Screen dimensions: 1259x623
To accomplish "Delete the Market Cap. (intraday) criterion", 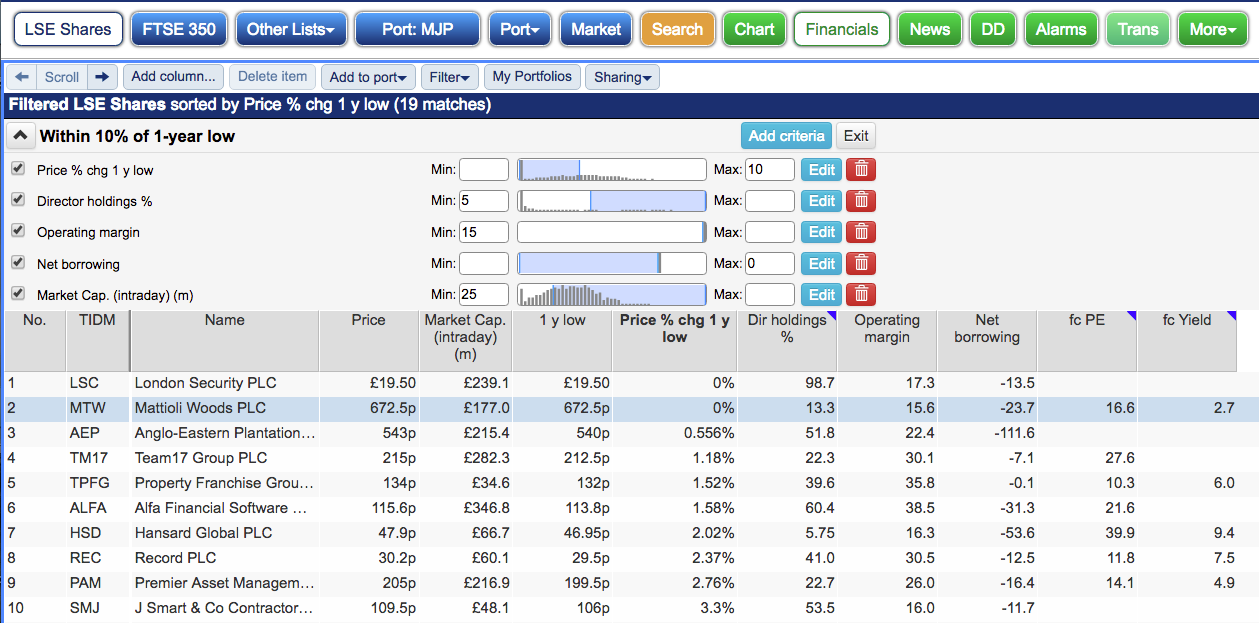I will (x=860, y=295).
